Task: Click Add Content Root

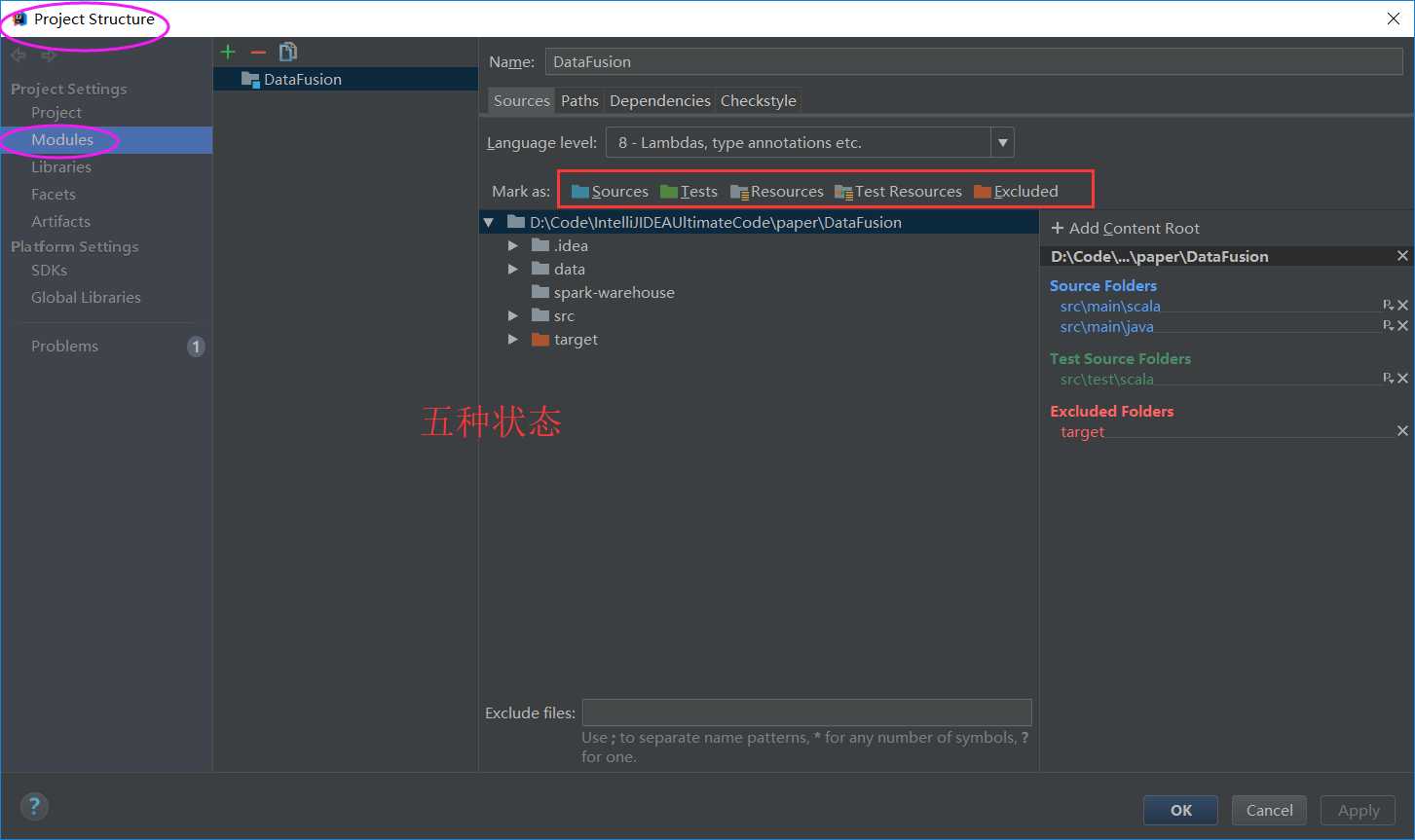Action: (x=1126, y=228)
